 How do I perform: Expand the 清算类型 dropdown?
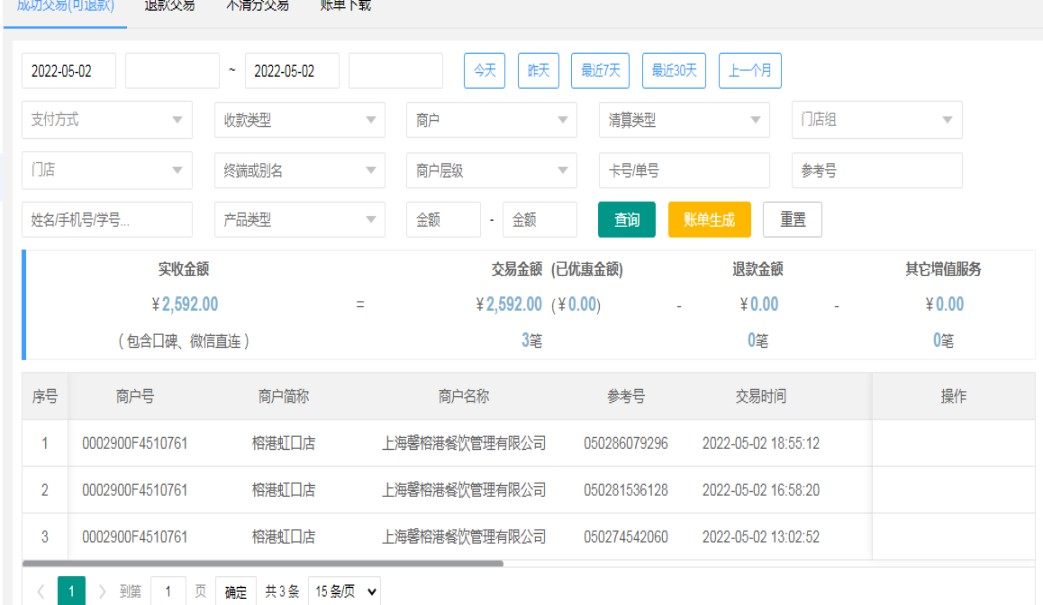click(x=684, y=120)
